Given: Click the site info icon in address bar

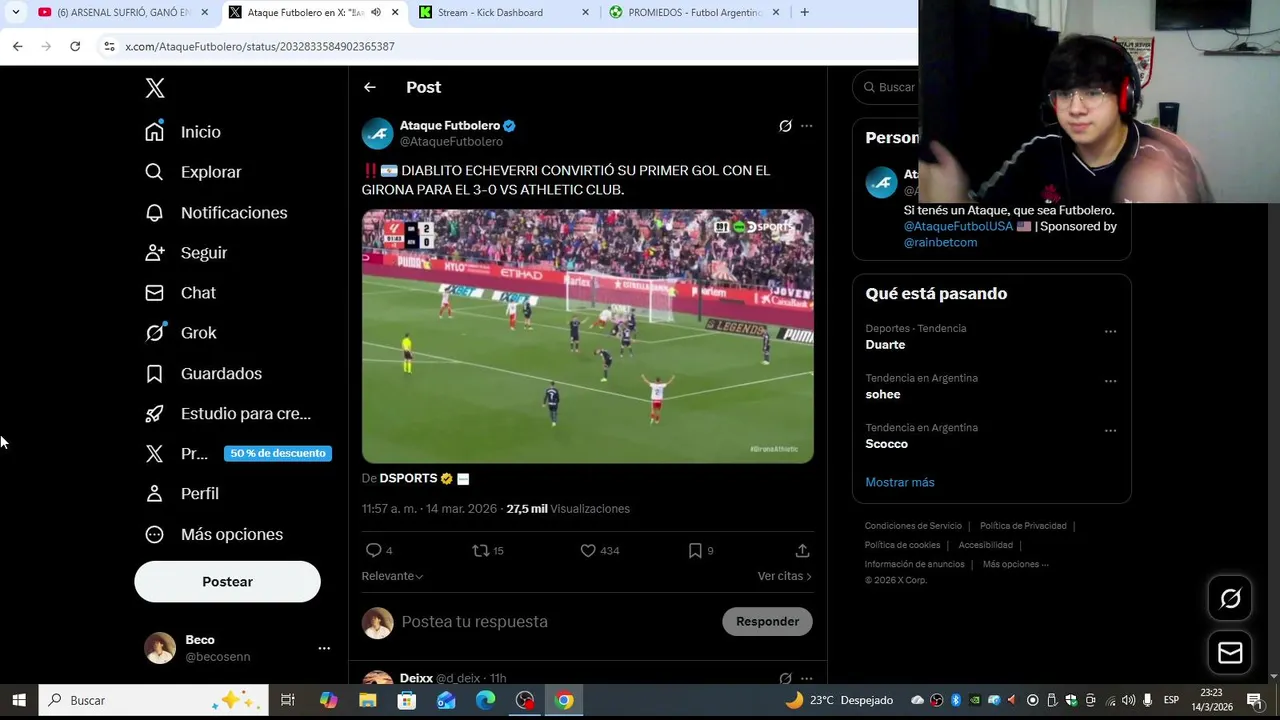Looking at the screenshot, I should tap(110, 46).
